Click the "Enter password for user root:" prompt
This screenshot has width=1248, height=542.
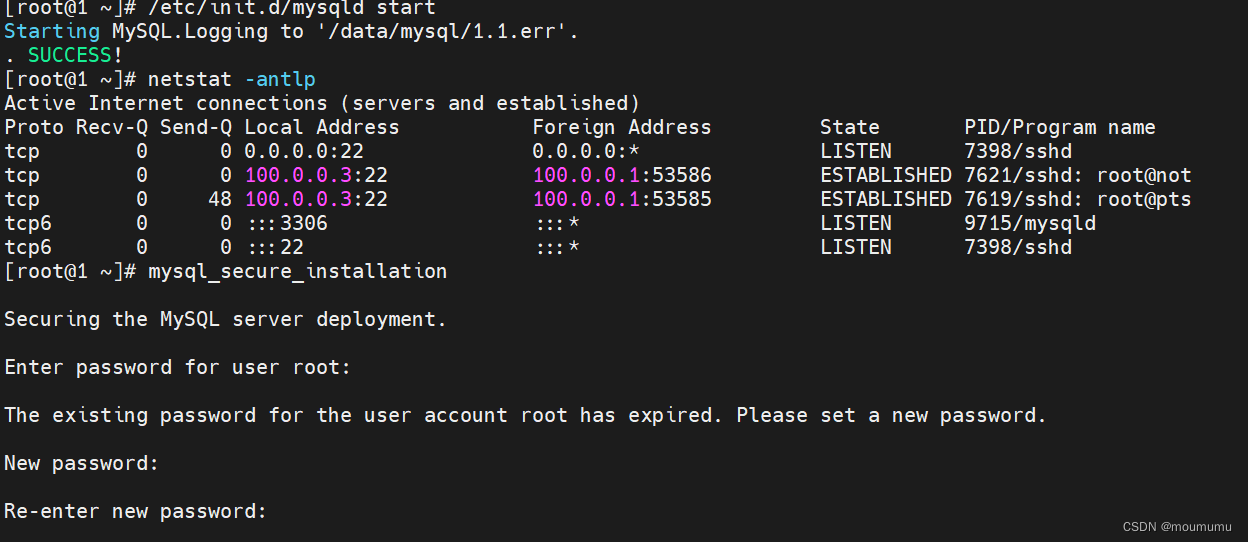(x=178, y=367)
